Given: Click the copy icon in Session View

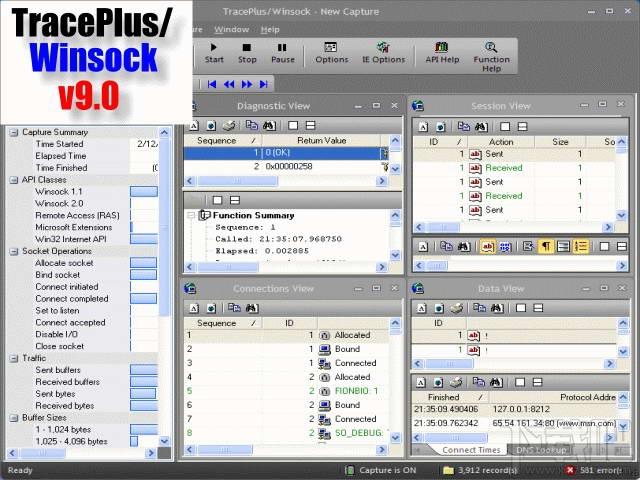Looking at the screenshot, I should 463,127.
